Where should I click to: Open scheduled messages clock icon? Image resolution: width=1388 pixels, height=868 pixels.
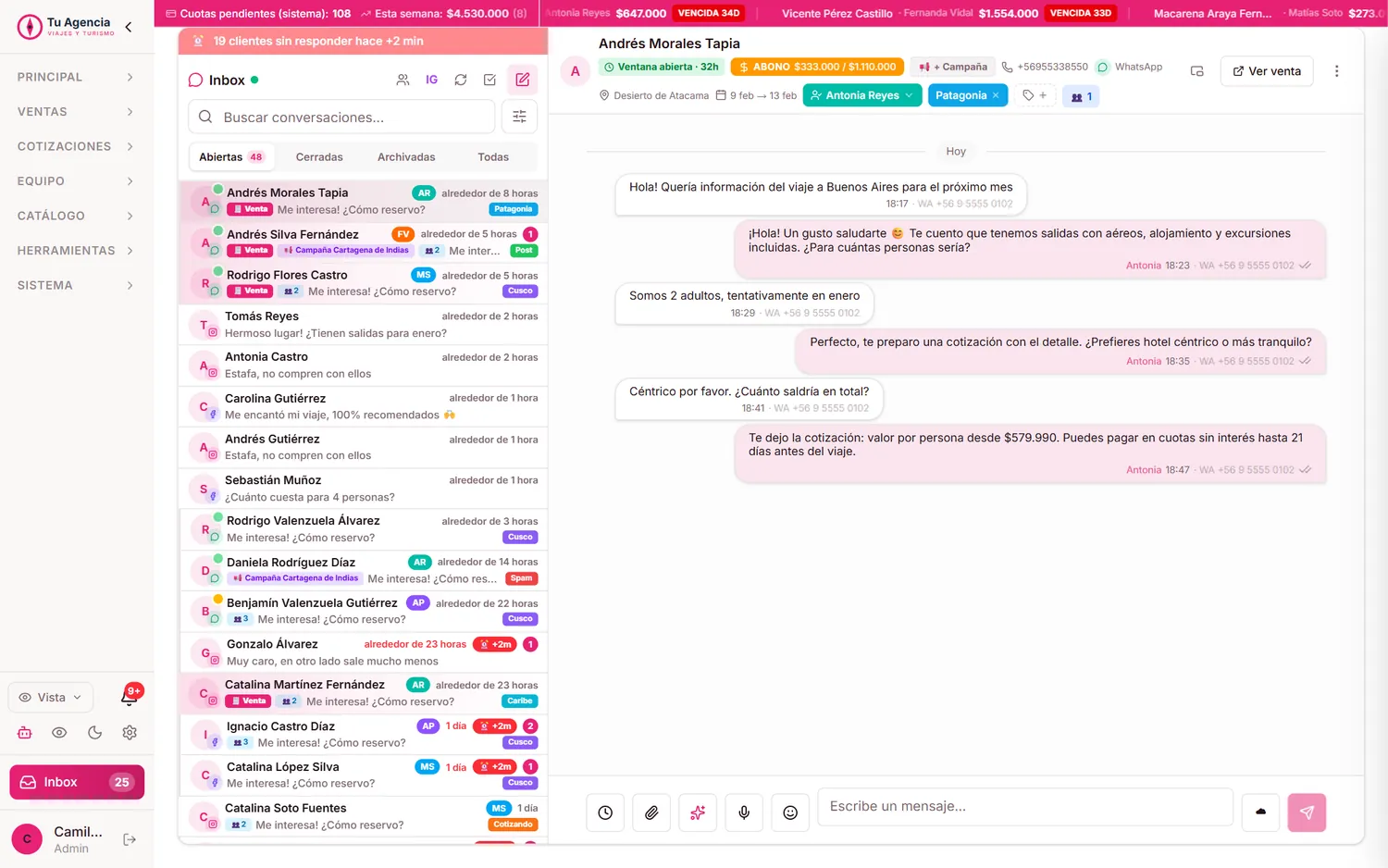(605, 812)
